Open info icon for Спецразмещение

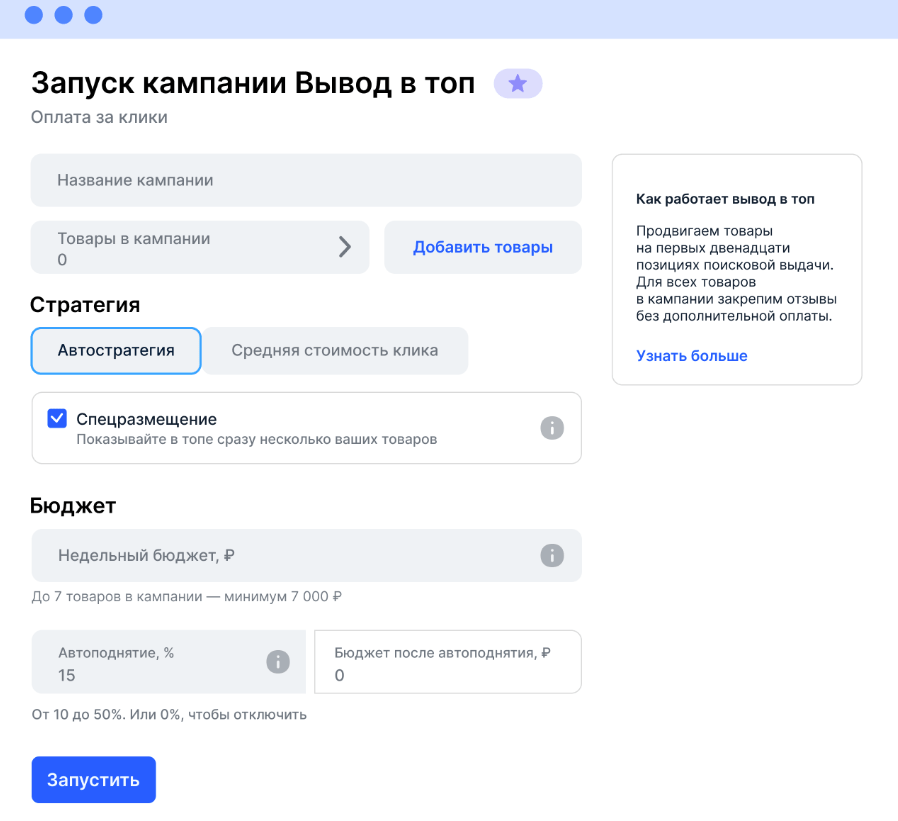pyautogui.click(x=552, y=428)
